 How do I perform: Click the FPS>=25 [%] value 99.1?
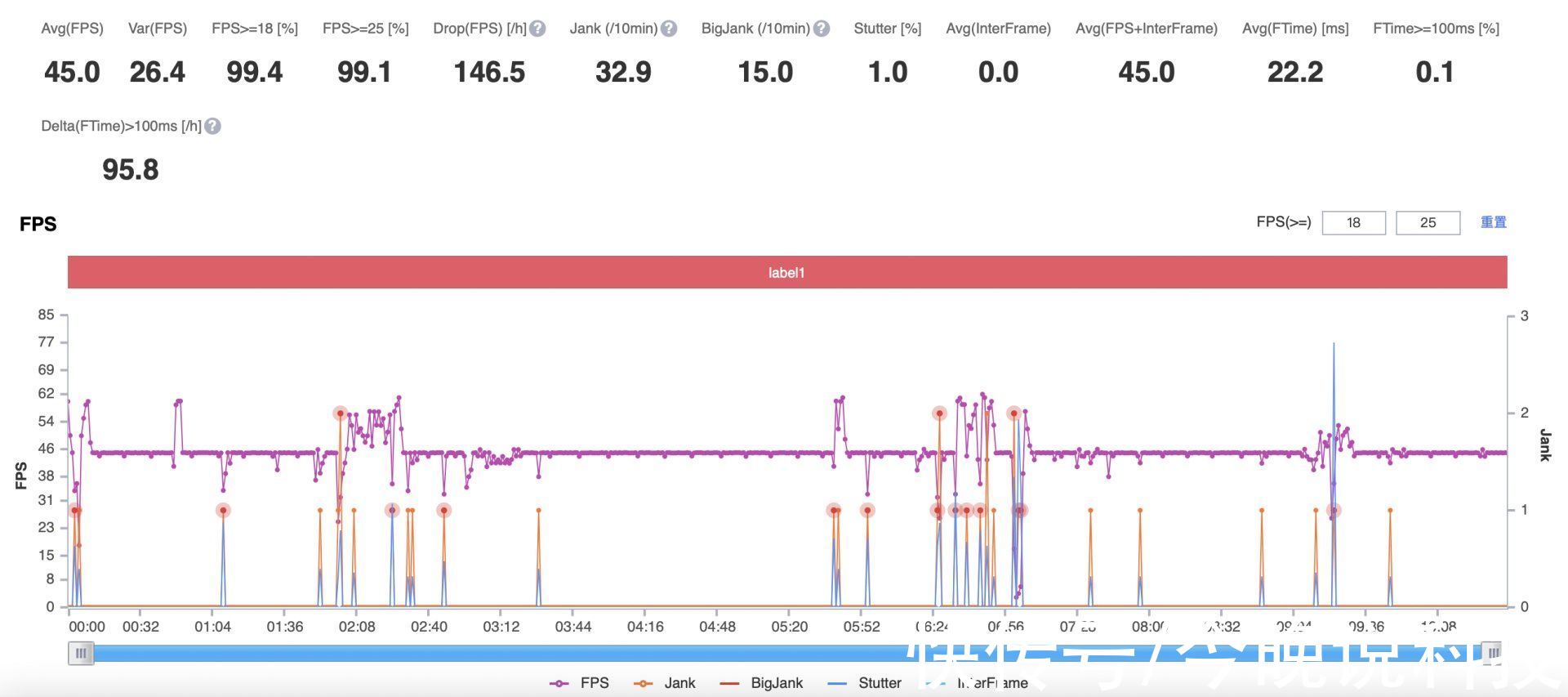click(x=364, y=72)
